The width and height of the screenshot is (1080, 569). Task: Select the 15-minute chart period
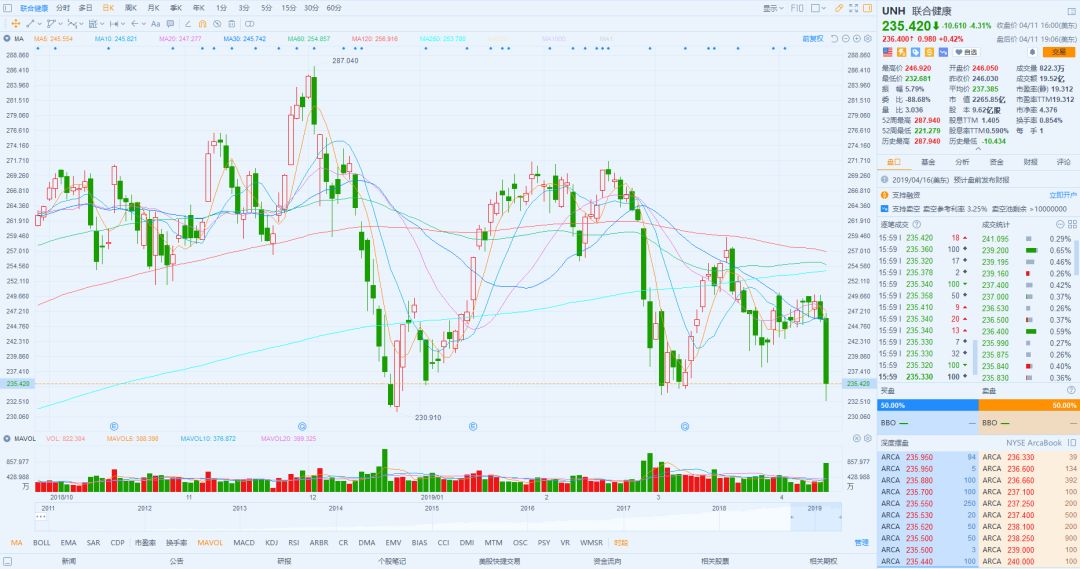pos(289,8)
